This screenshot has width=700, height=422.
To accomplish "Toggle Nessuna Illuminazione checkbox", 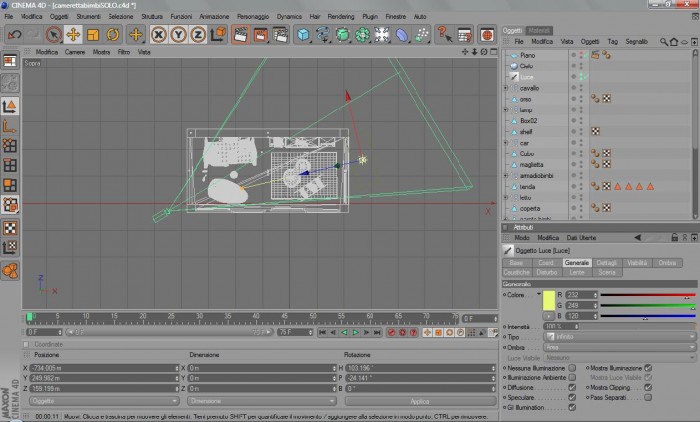I will pos(572,368).
